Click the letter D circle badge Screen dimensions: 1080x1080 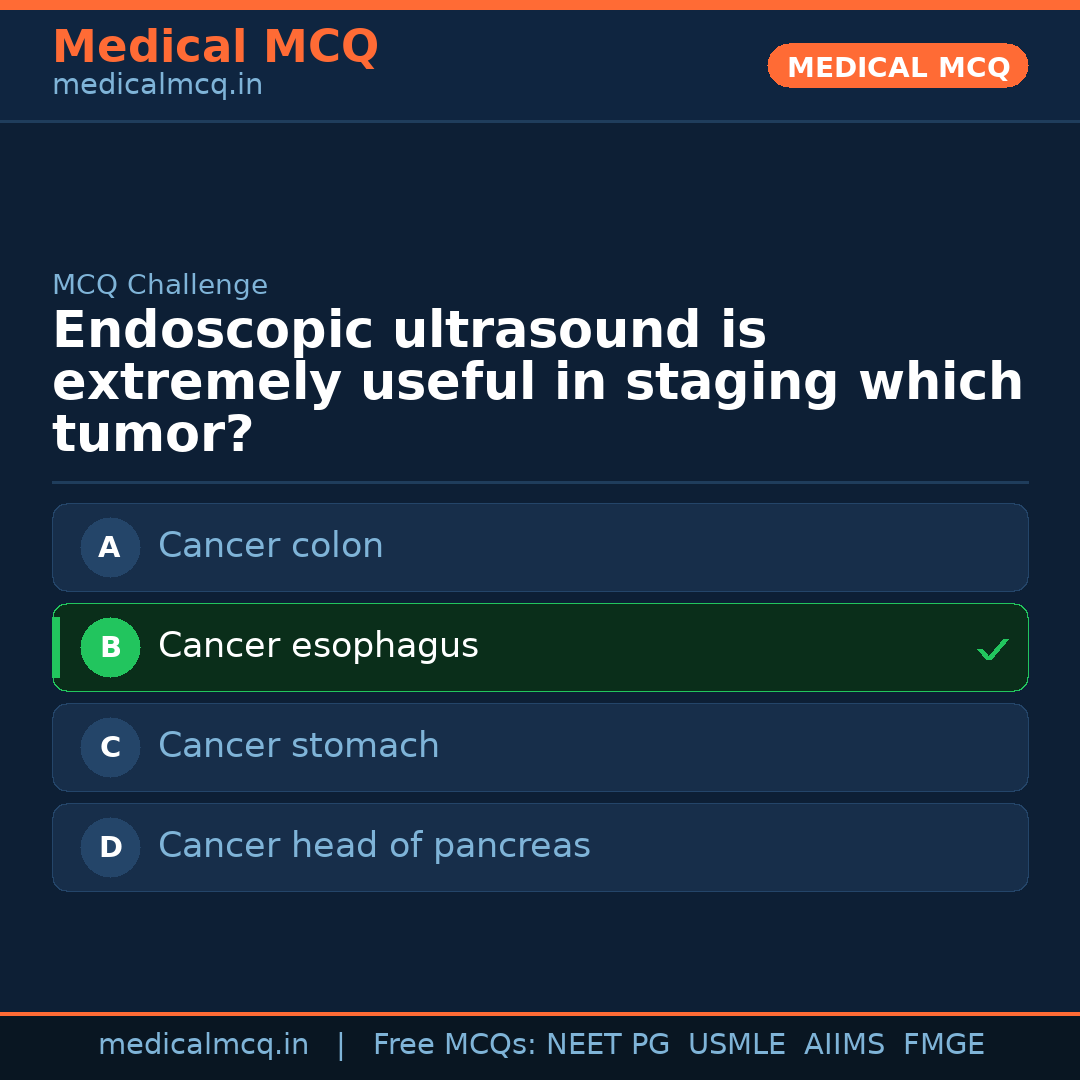110,847
